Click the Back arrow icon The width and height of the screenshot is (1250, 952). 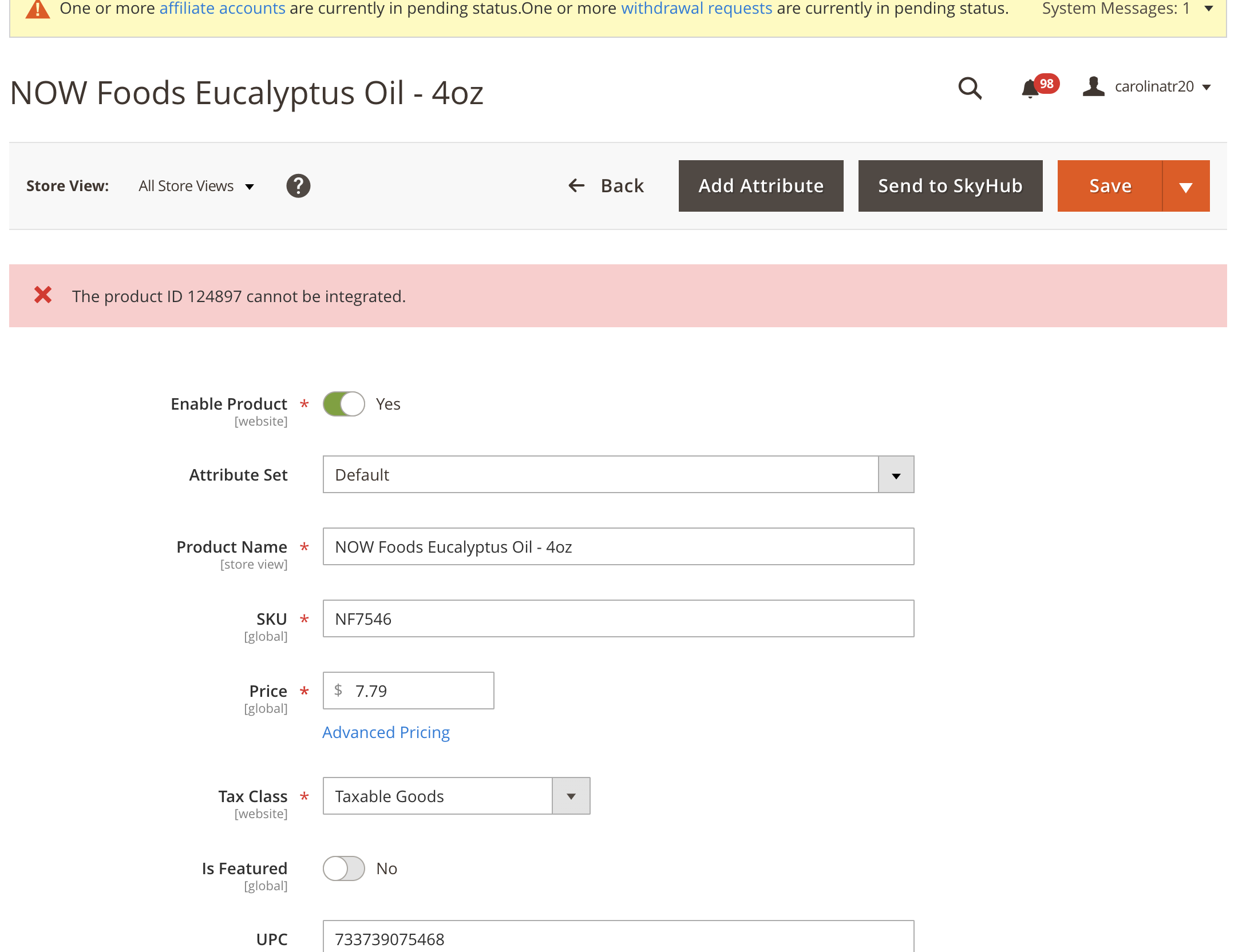(x=576, y=185)
